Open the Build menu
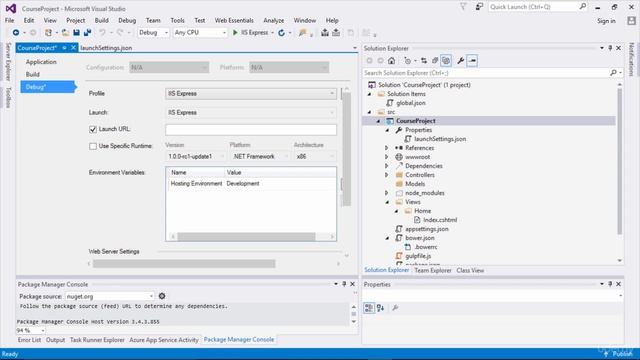 (102, 20)
